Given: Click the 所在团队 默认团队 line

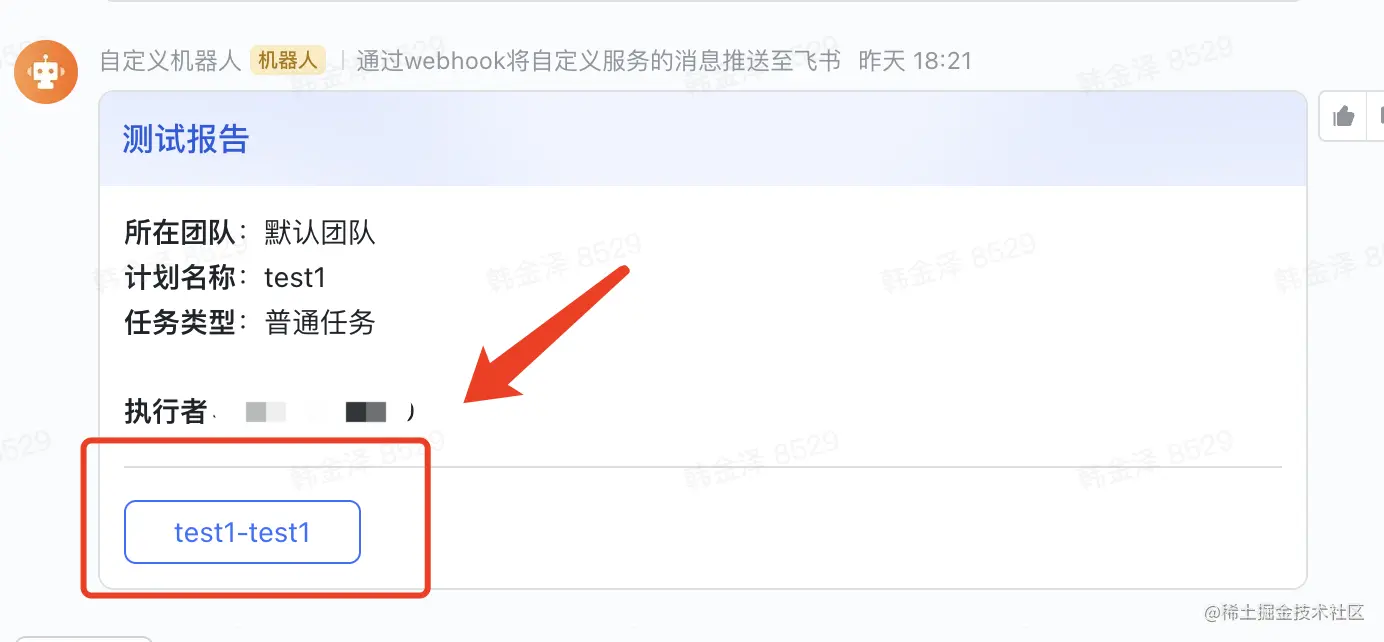Looking at the screenshot, I should coord(250,233).
